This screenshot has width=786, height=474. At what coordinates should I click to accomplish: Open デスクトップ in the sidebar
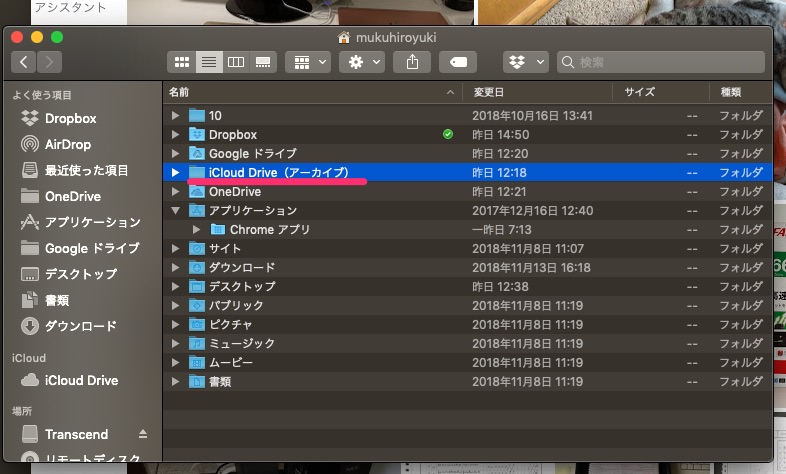(69, 274)
